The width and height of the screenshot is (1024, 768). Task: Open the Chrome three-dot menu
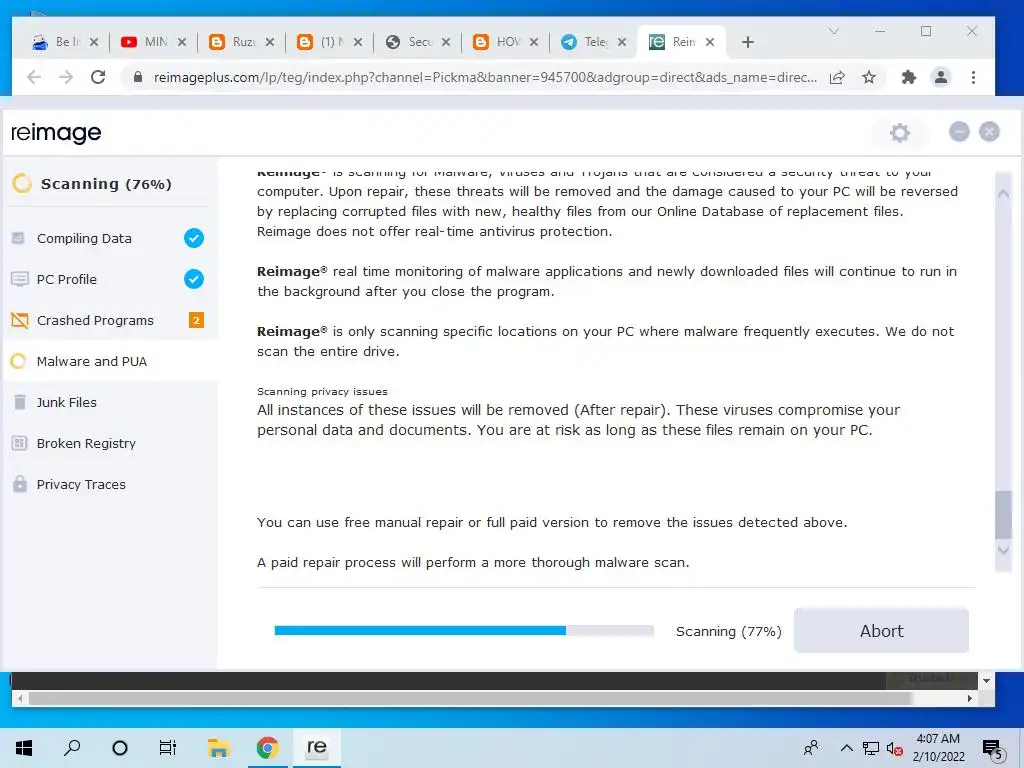973,77
